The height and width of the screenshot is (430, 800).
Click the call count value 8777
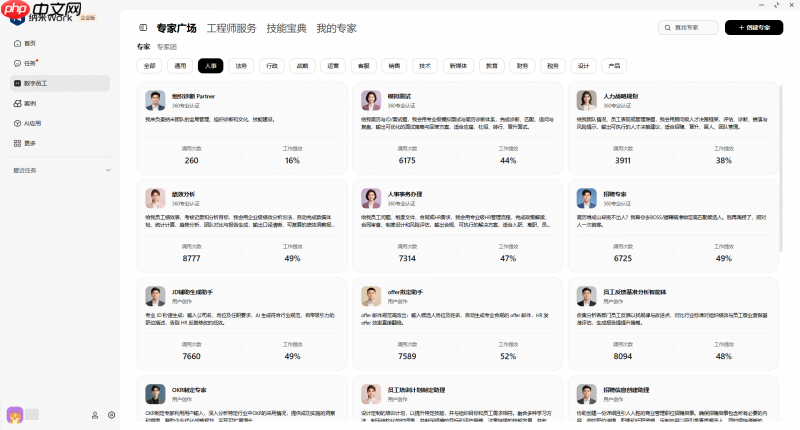click(191, 259)
